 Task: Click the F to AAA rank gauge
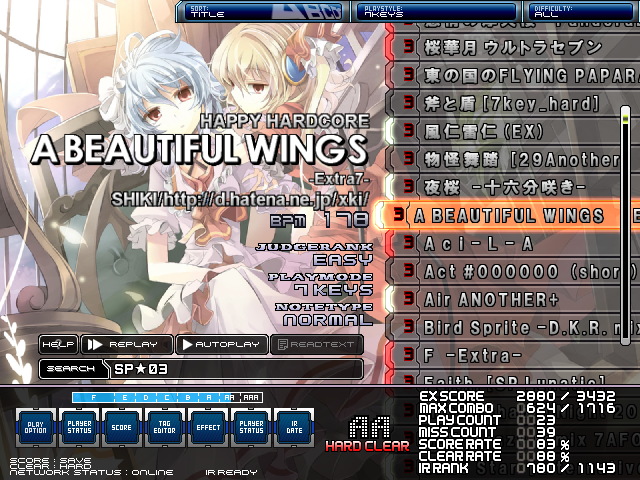(x=167, y=397)
